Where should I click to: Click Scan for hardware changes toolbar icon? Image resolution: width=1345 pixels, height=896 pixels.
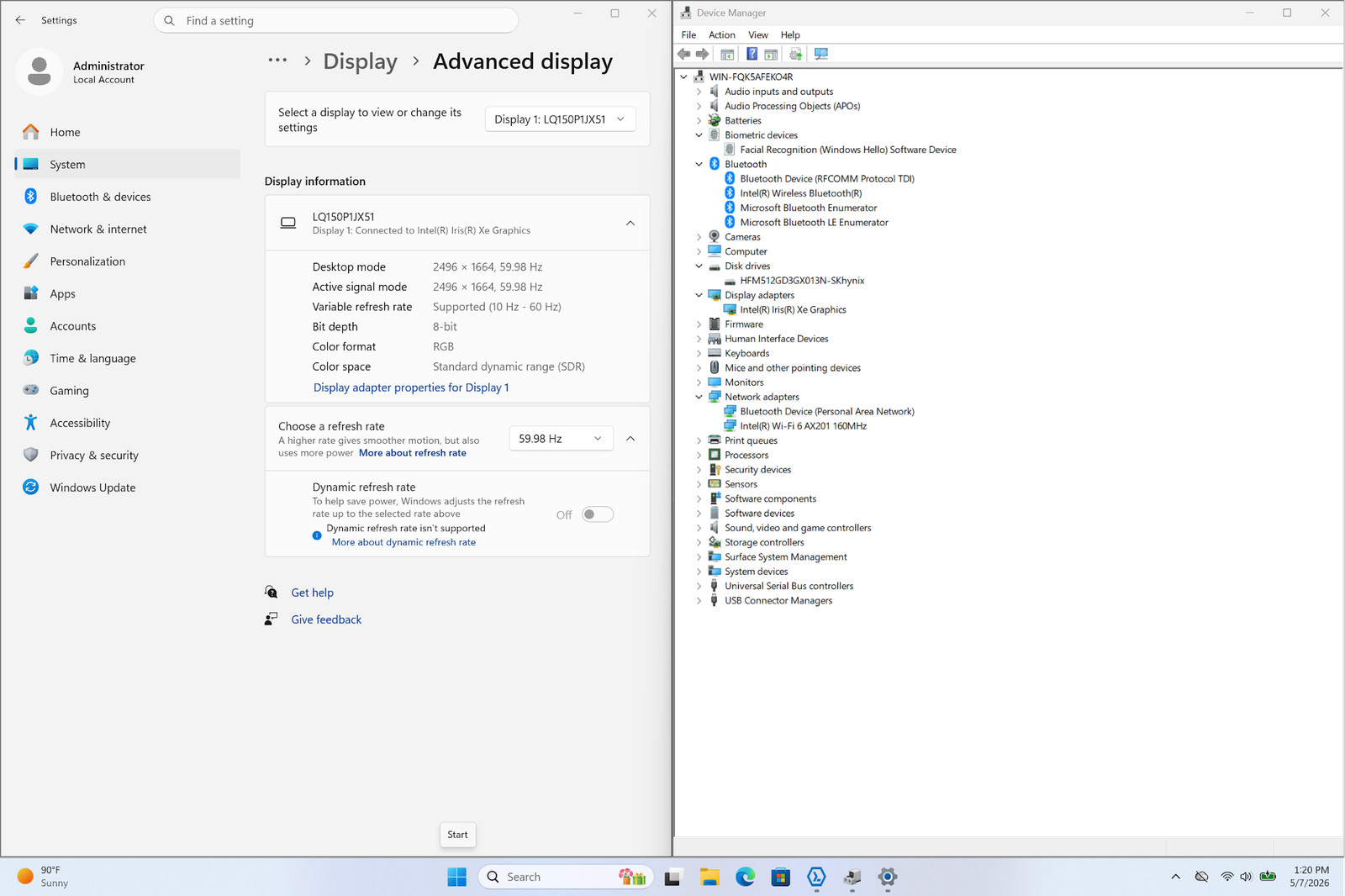[821, 54]
